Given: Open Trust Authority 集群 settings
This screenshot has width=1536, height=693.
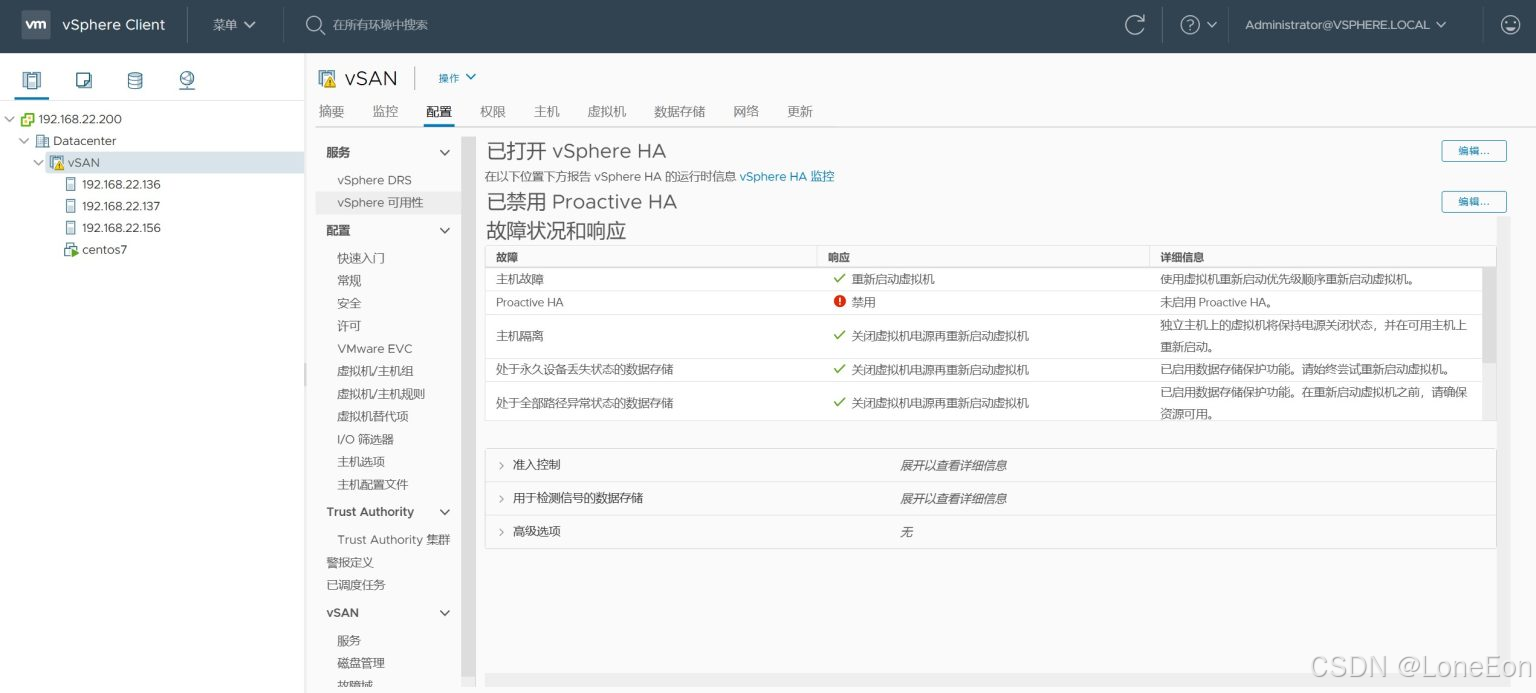Looking at the screenshot, I should [x=394, y=540].
